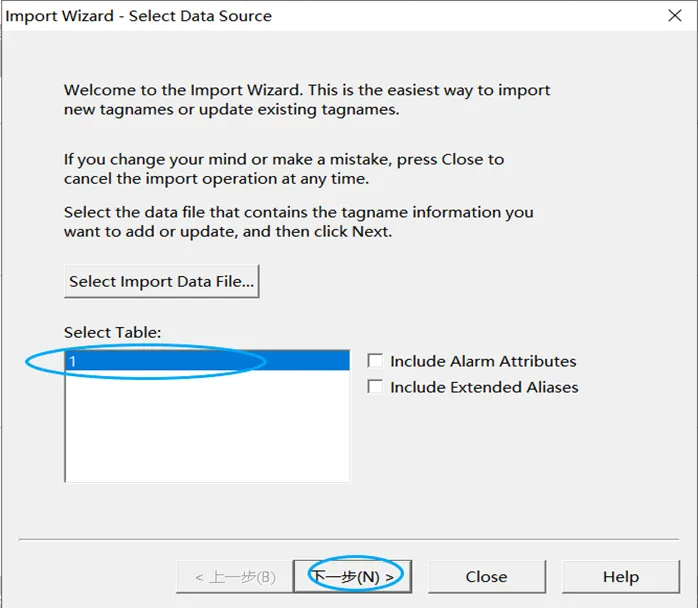The width and height of the screenshot is (698, 608).
Task: Click the horizontal separator above the buttons
Action: click(349, 539)
